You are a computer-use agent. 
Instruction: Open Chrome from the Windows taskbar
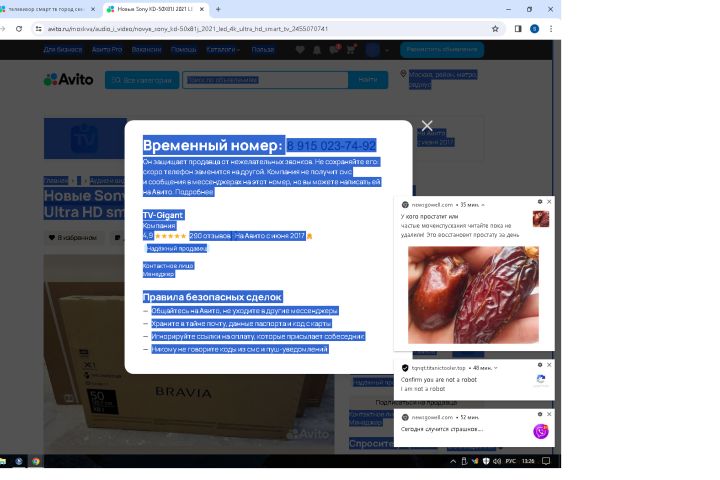click(35, 461)
